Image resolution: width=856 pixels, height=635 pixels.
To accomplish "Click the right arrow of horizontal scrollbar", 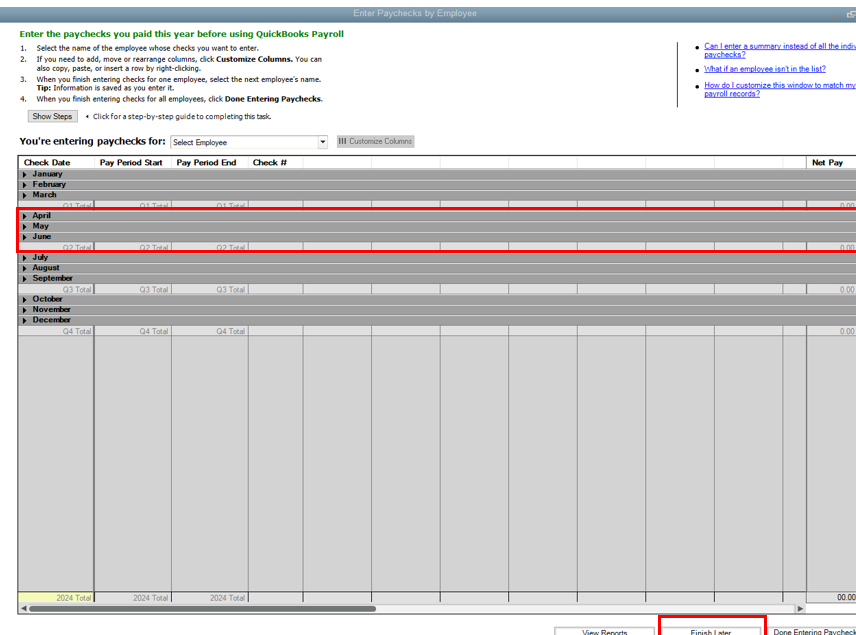I will tap(800, 608).
